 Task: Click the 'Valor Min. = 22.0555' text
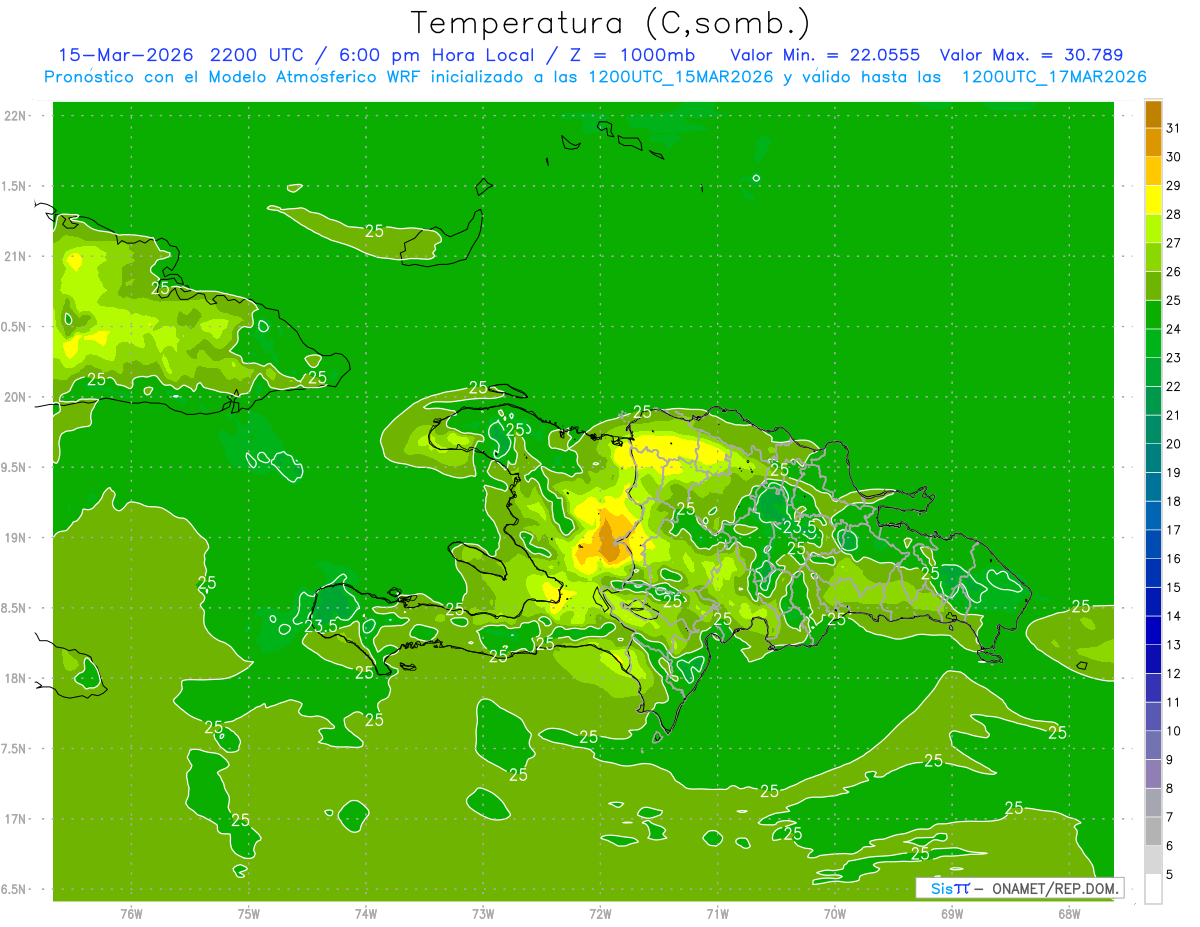point(824,55)
